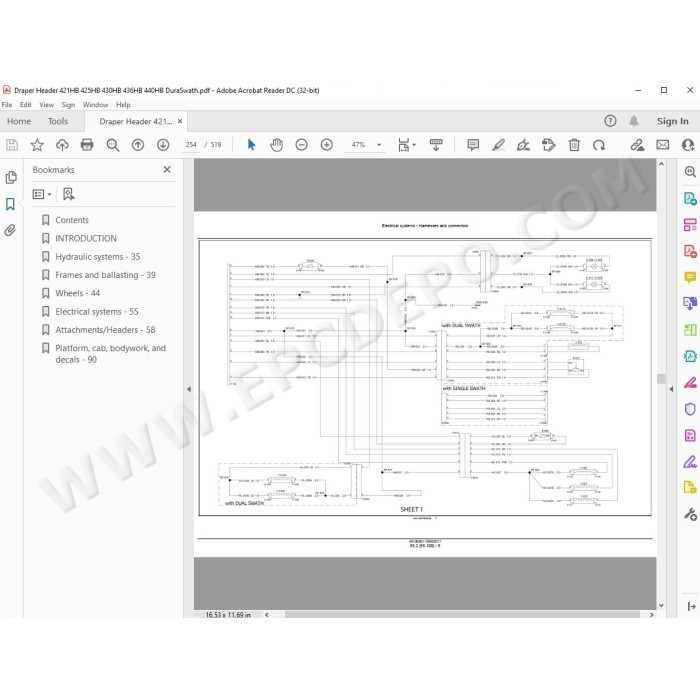Open the Sign menu
Viewport: 700px width, 700px height.
68,104
